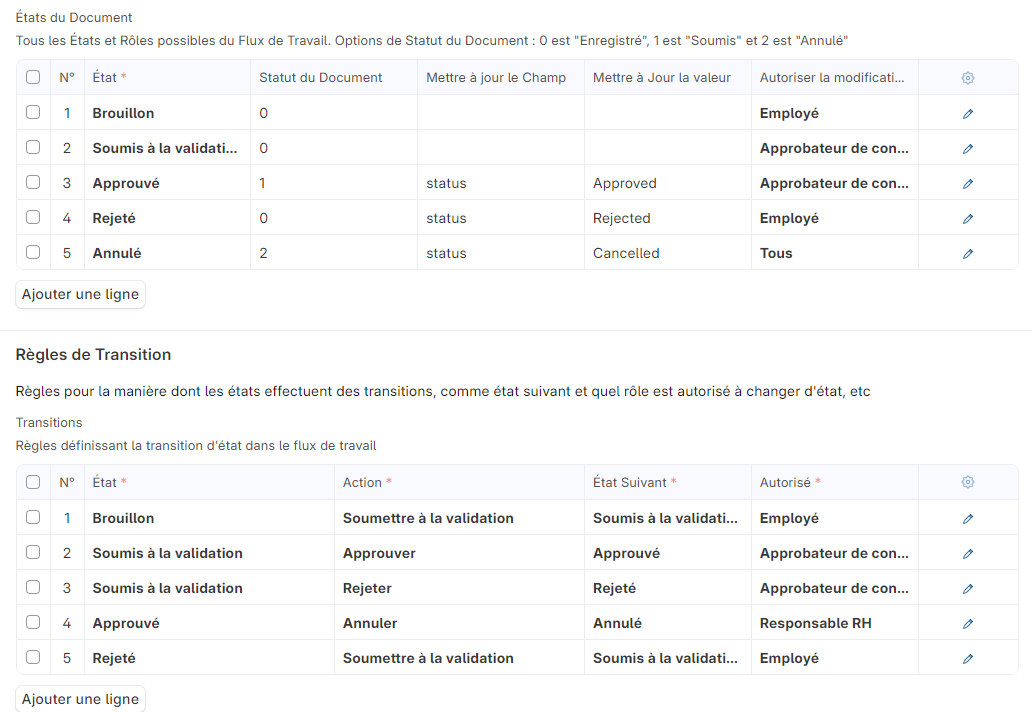Screen dimensions: 1032x712
Task: Add a row to document states table
Action: [80, 294]
